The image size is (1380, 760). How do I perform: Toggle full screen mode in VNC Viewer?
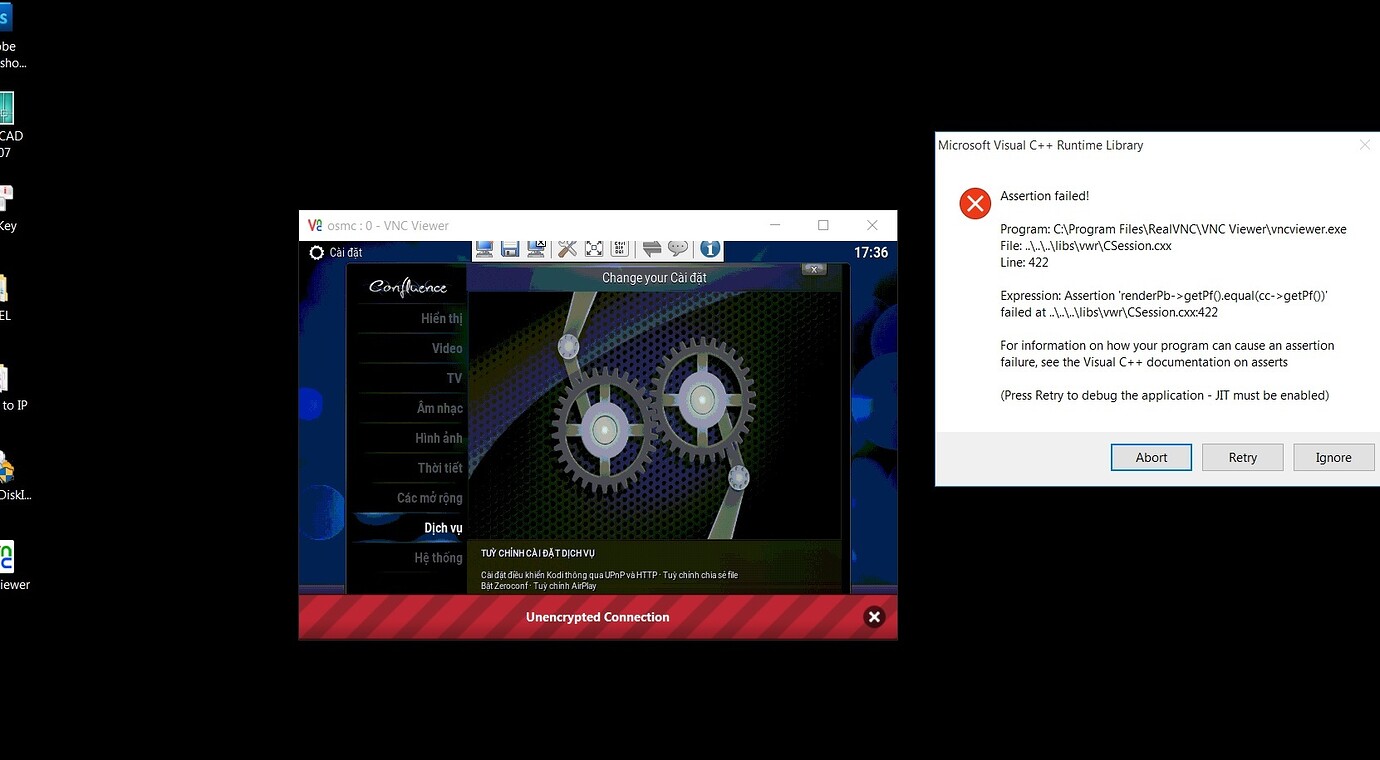(593, 248)
